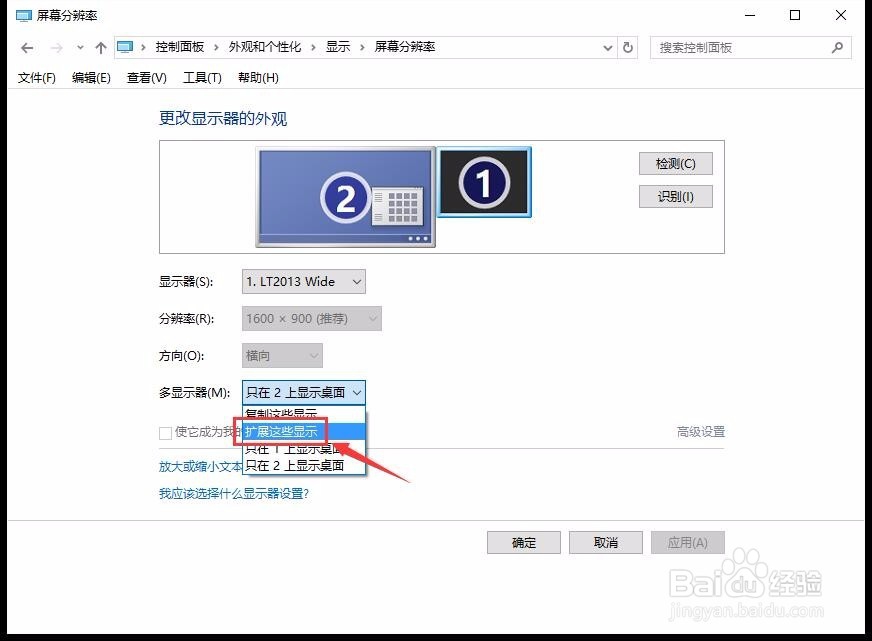Click the up one level arrow
The width and height of the screenshot is (872, 641).
[100, 46]
